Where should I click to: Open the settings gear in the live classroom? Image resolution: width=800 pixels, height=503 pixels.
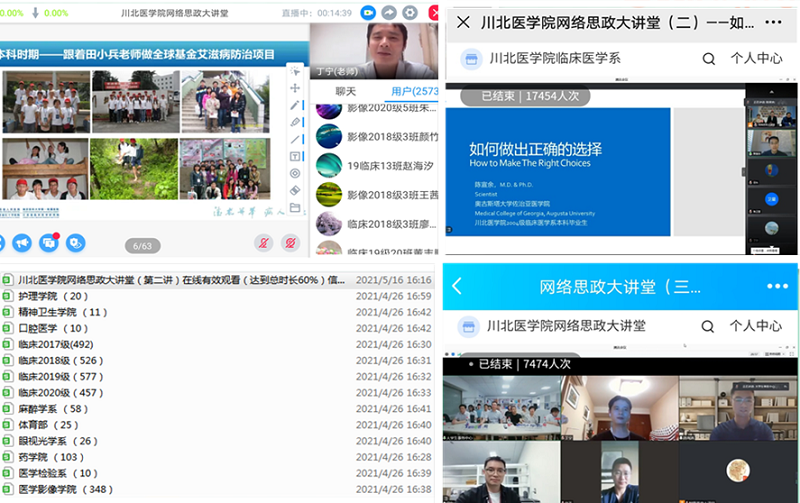pyautogui.click(x=410, y=13)
